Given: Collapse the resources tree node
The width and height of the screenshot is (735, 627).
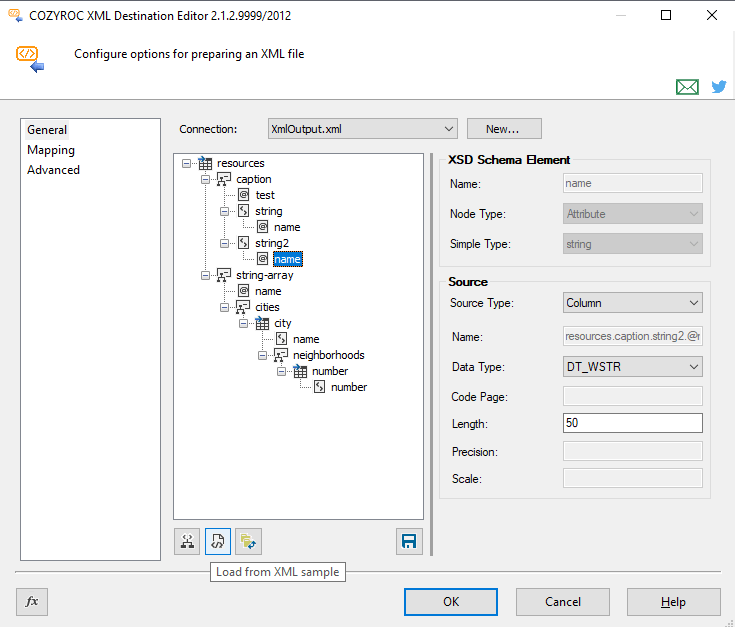Looking at the screenshot, I should pyautogui.click(x=187, y=164).
